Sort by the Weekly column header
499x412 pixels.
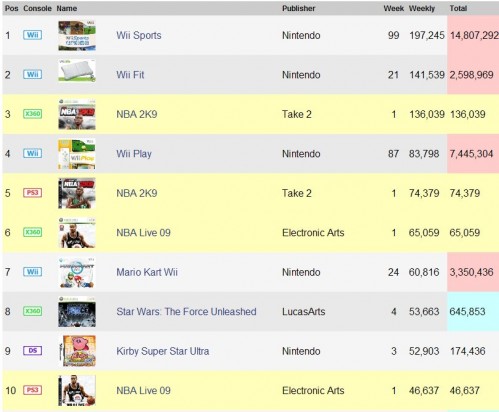pyautogui.click(x=422, y=8)
